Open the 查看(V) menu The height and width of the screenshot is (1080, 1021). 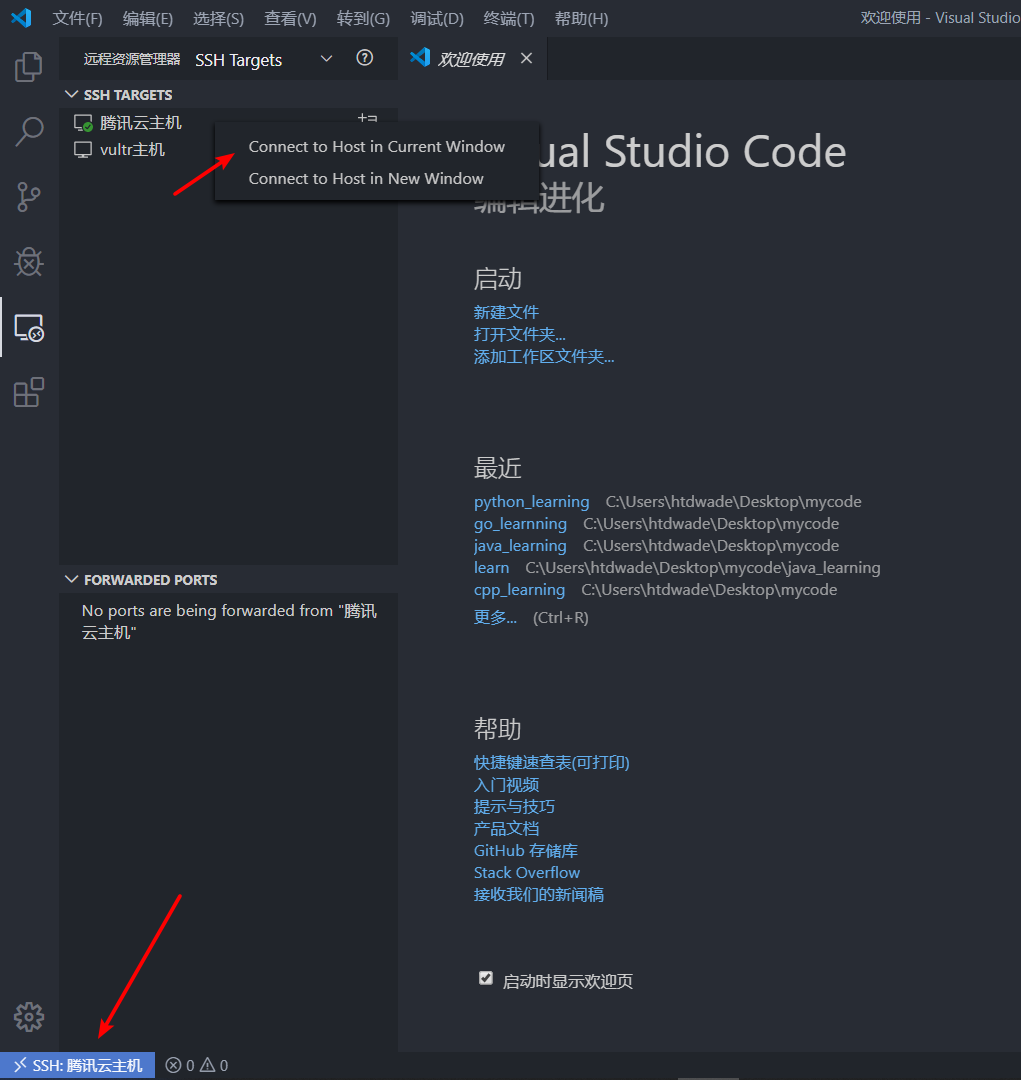[x=290, y=19]
